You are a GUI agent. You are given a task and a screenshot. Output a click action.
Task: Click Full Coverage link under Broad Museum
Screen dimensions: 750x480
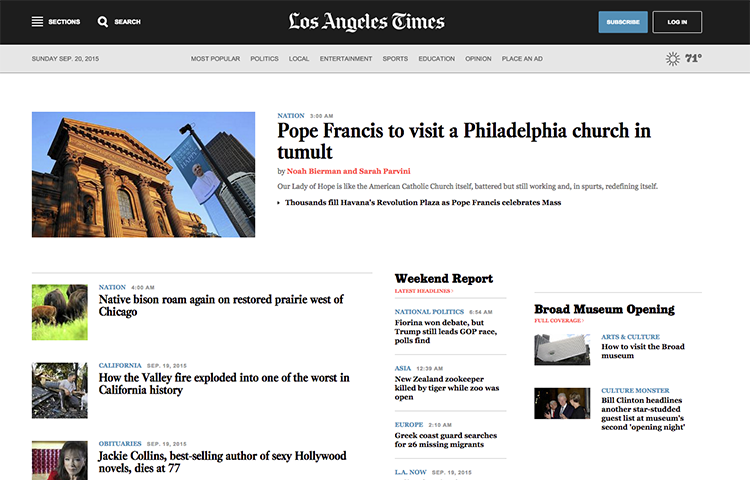559,321
